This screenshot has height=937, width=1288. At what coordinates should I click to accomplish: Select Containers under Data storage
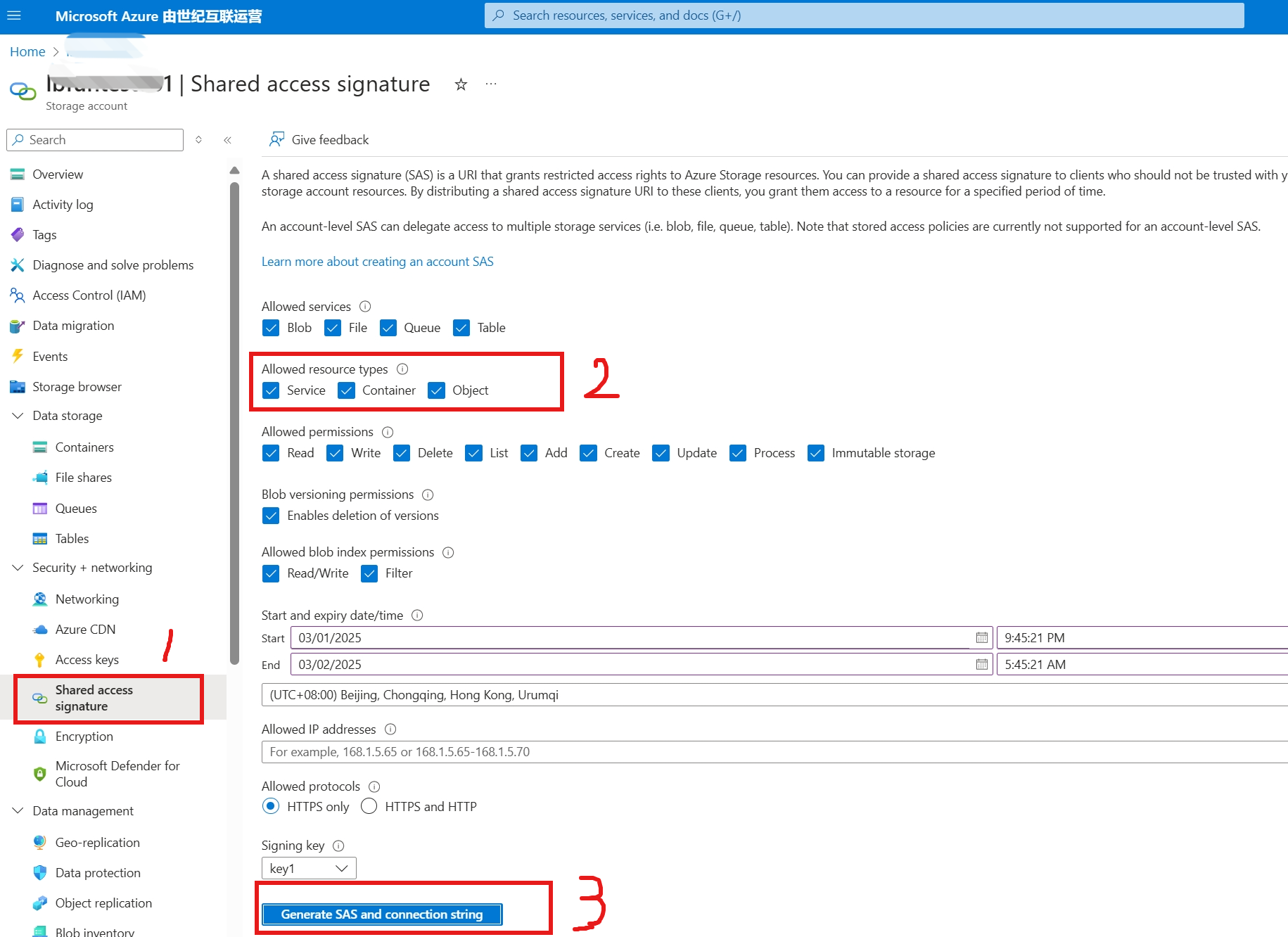[84, 447]
